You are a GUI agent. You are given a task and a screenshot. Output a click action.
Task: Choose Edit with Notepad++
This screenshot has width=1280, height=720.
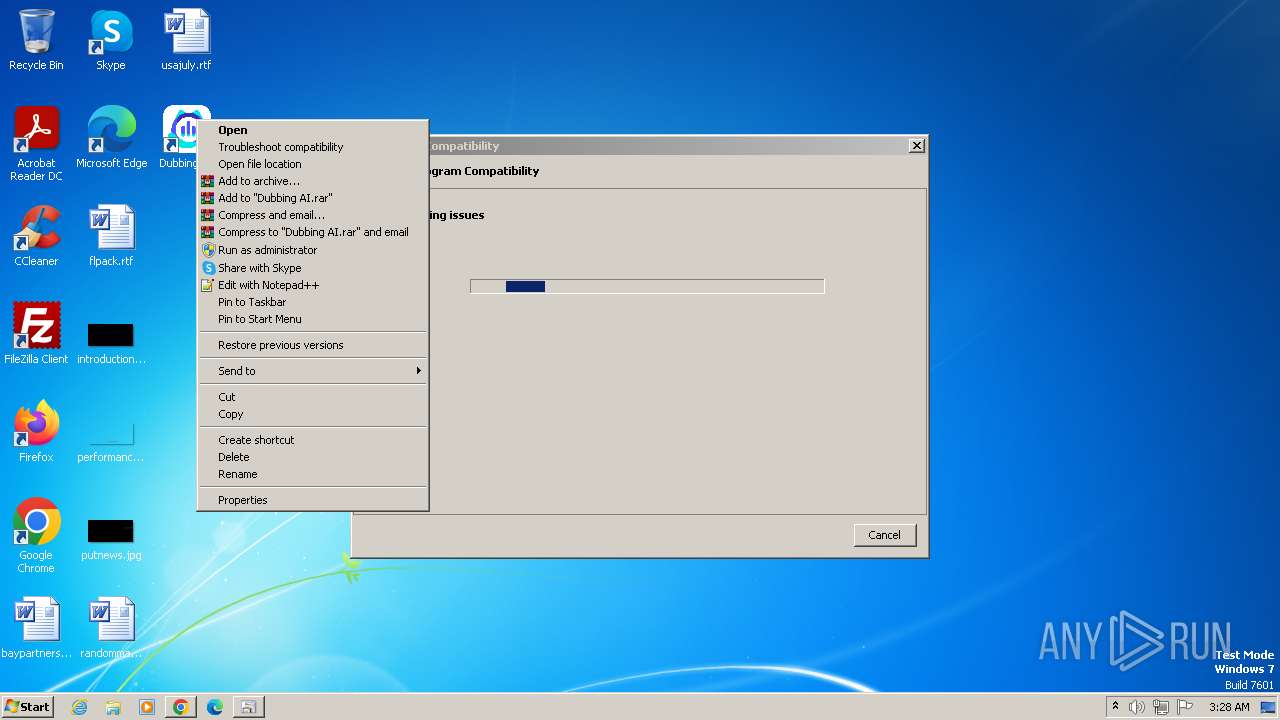click(x=313, y=285)
